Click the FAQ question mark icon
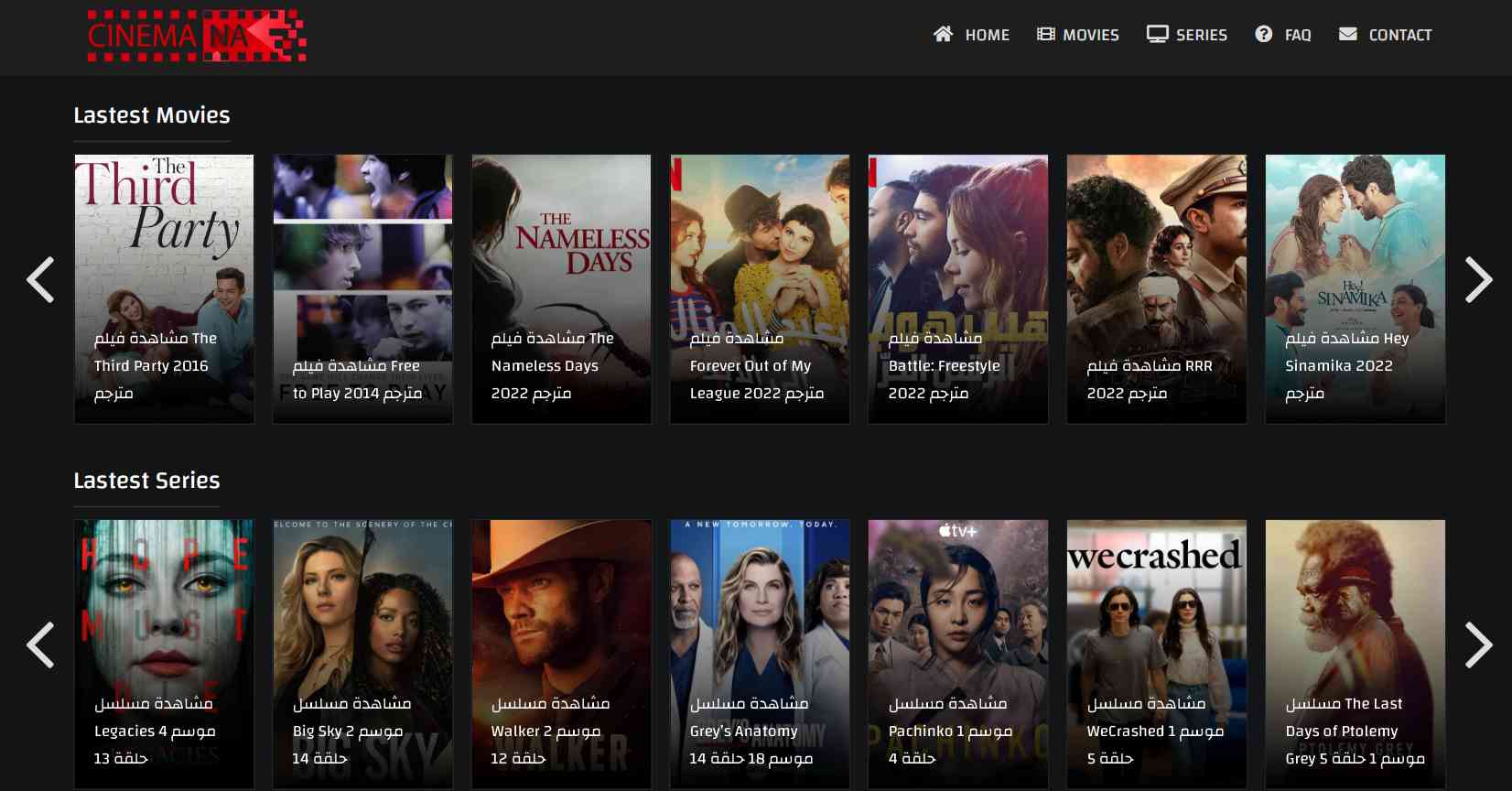This screenshot has width=1512, height=791. click(1263, 34)
